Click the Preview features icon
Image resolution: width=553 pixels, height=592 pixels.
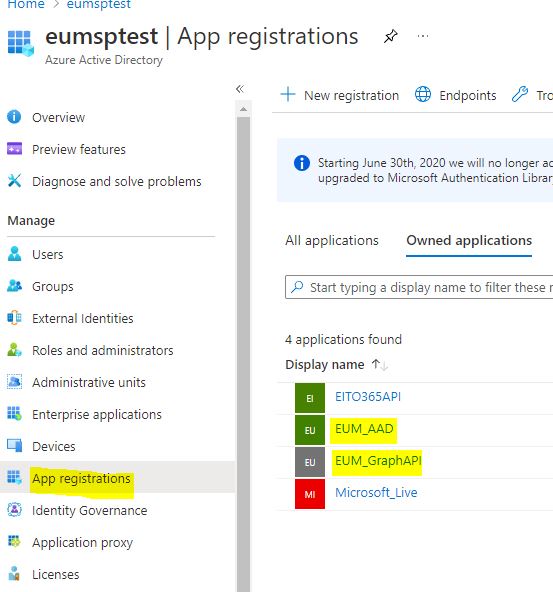14,149
